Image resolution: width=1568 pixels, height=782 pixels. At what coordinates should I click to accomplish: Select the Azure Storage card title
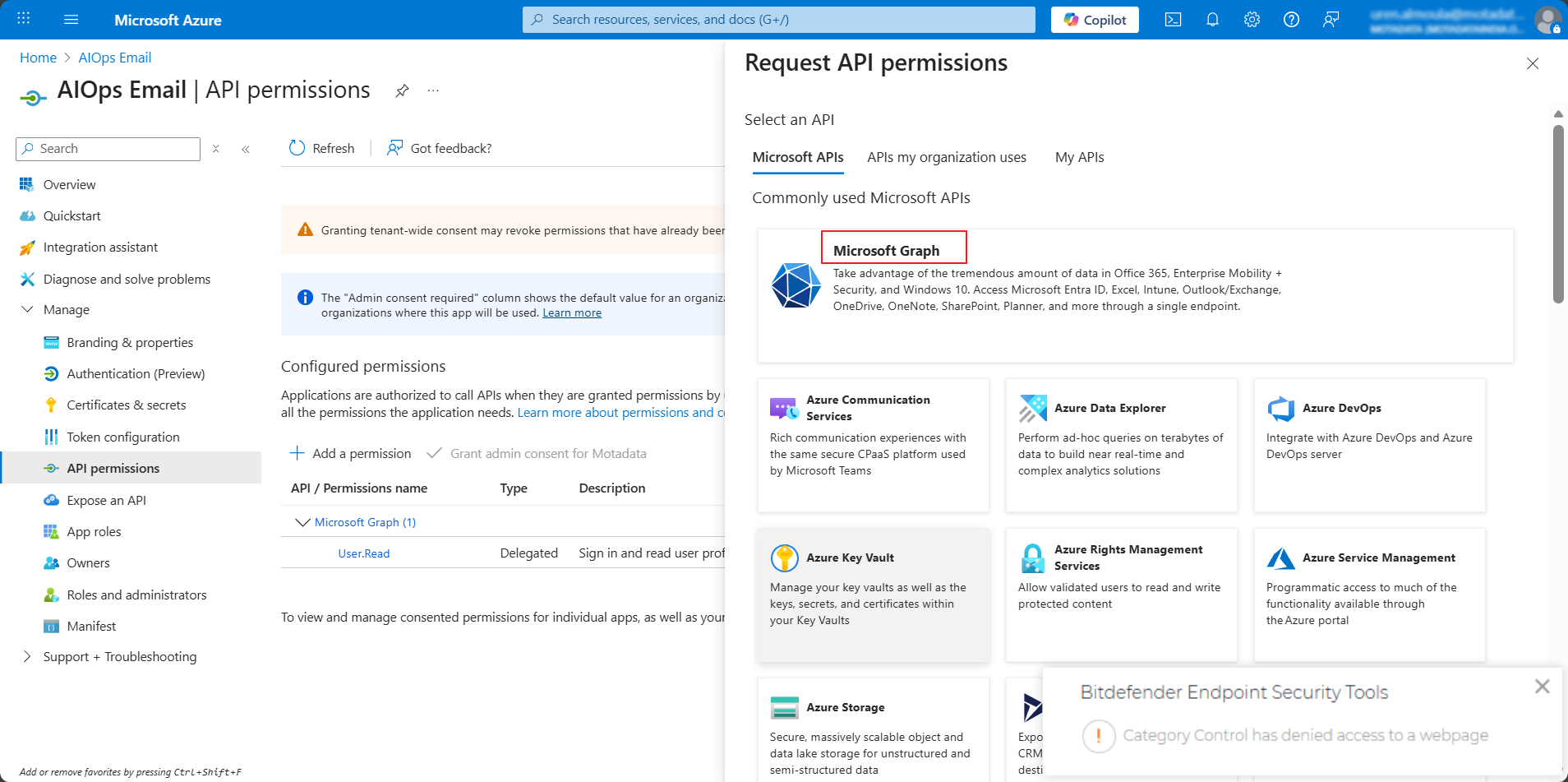[845, 707]
